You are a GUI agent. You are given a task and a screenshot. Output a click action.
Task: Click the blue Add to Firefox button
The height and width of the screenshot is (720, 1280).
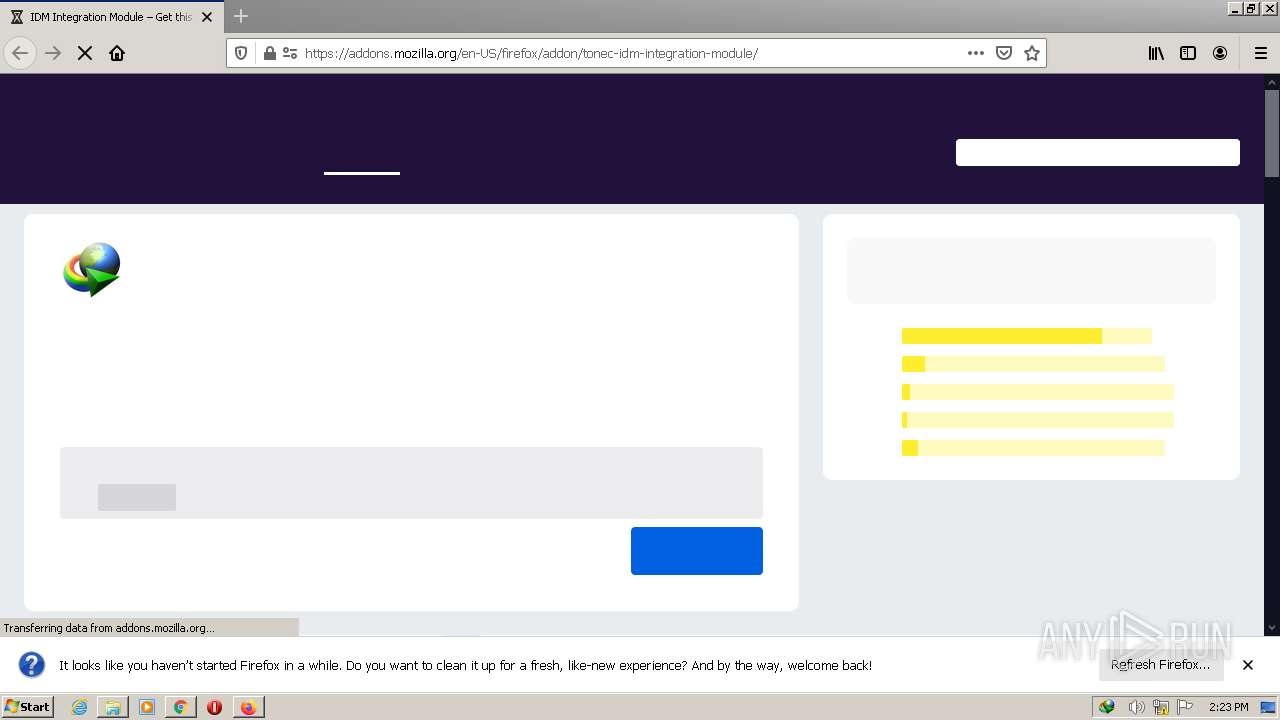[697, 551]
